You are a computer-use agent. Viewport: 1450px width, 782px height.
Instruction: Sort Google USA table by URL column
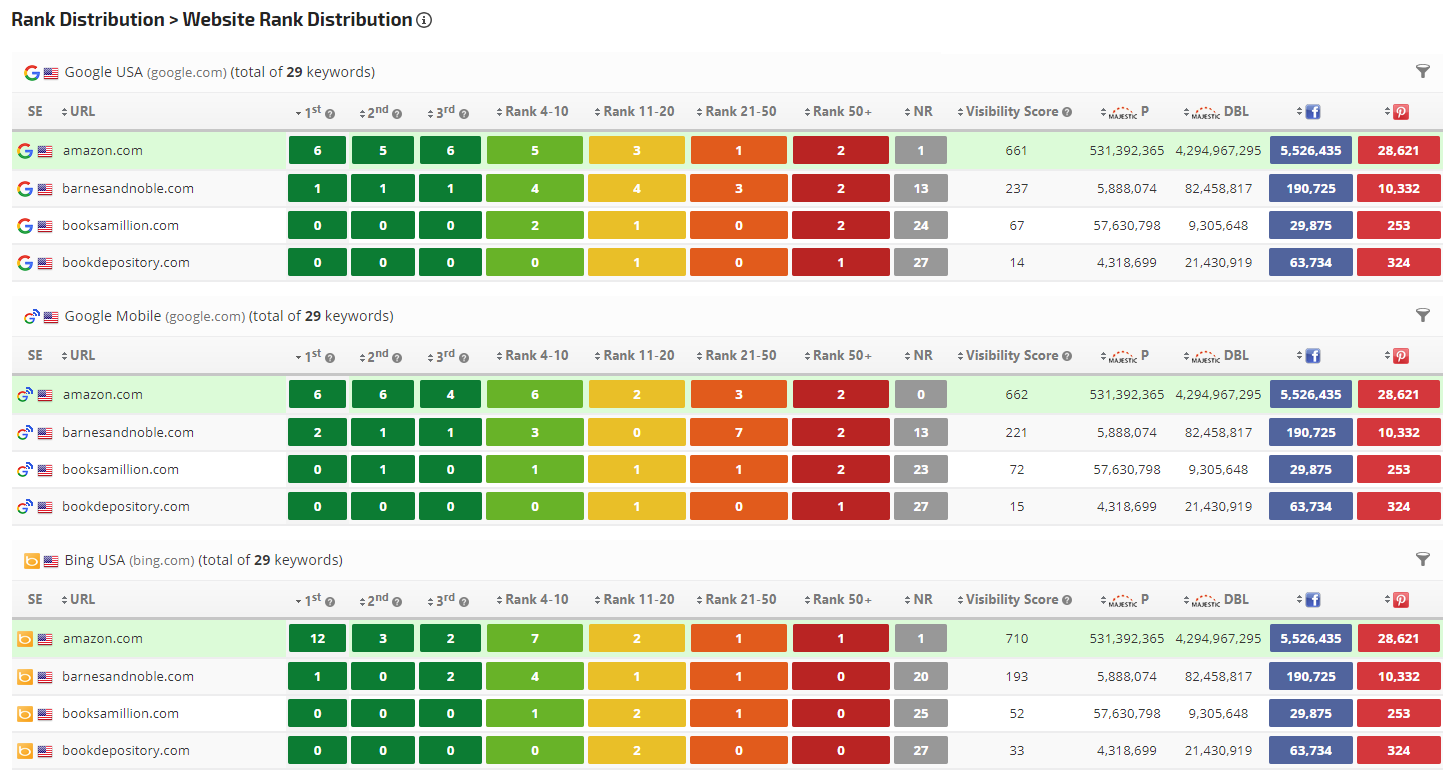click(82, 112)
